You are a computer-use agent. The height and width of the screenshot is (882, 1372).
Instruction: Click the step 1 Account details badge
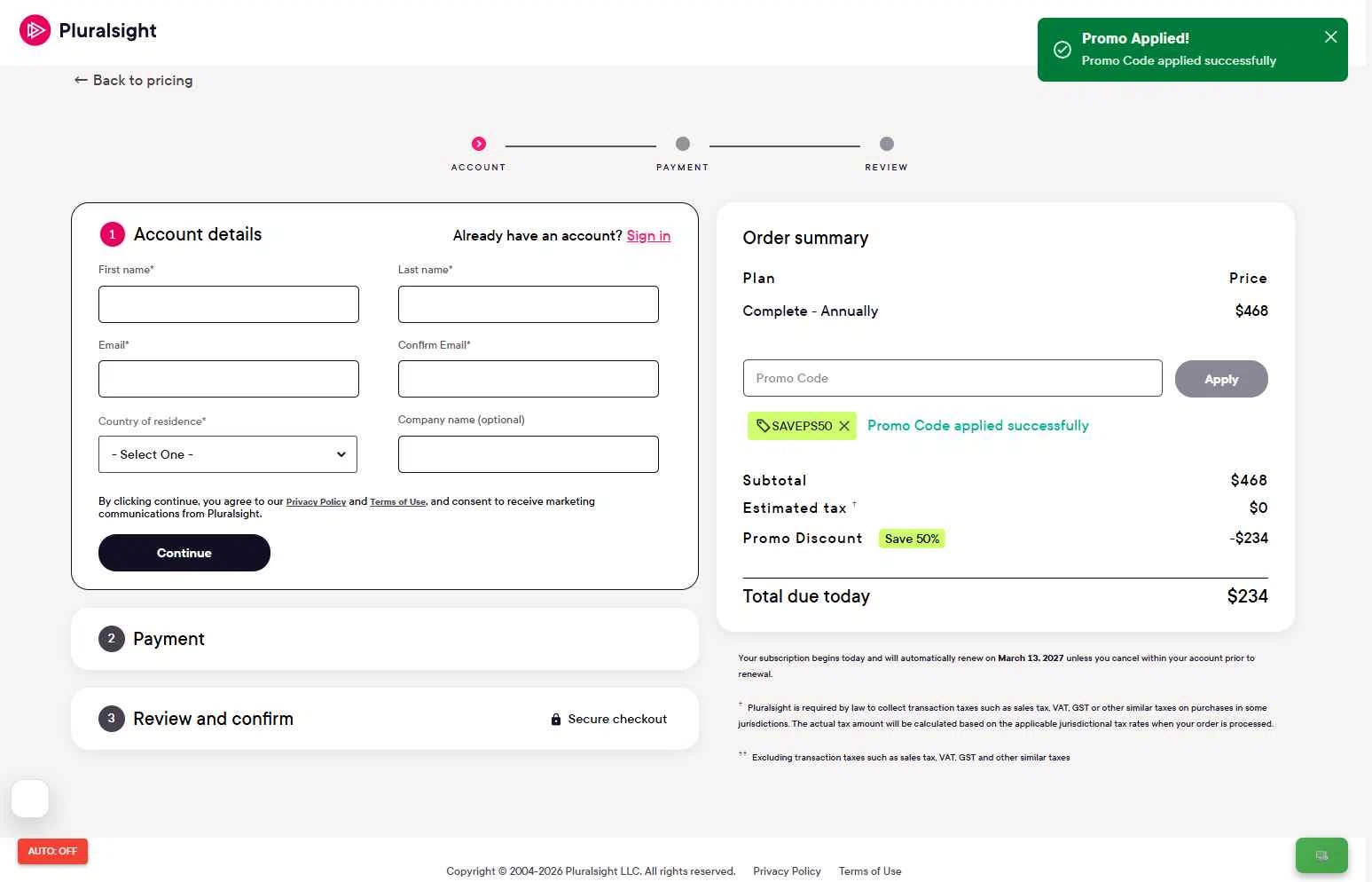tap(113, 234)
